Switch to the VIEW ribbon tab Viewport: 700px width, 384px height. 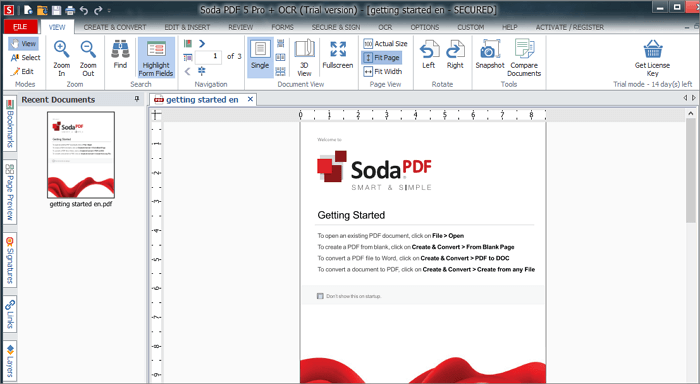click(x=57, y=27)
